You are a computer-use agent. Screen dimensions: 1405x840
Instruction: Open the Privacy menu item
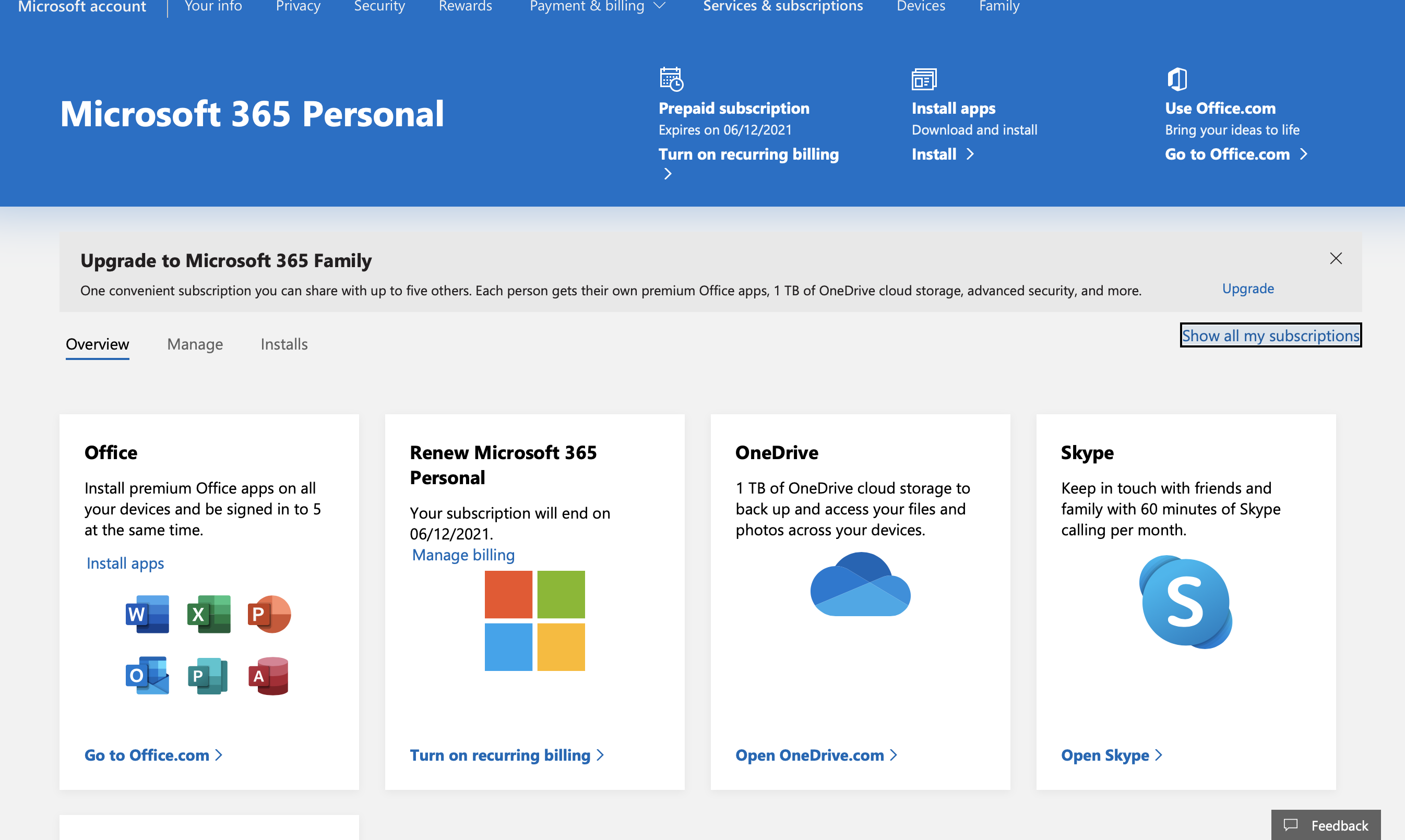(x=299, y=6)
